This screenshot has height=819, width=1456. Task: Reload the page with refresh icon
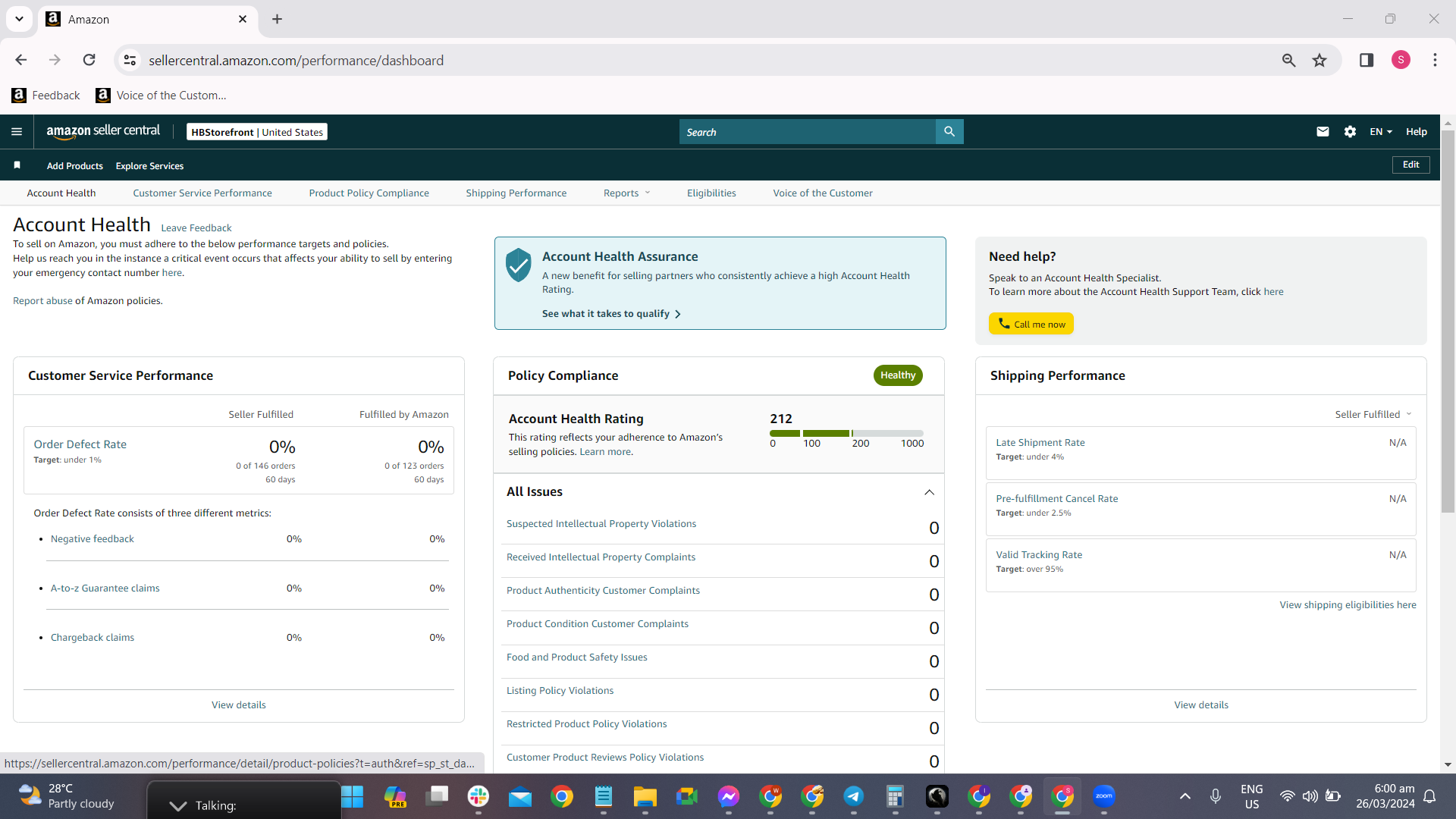click(x=89, y=60)
